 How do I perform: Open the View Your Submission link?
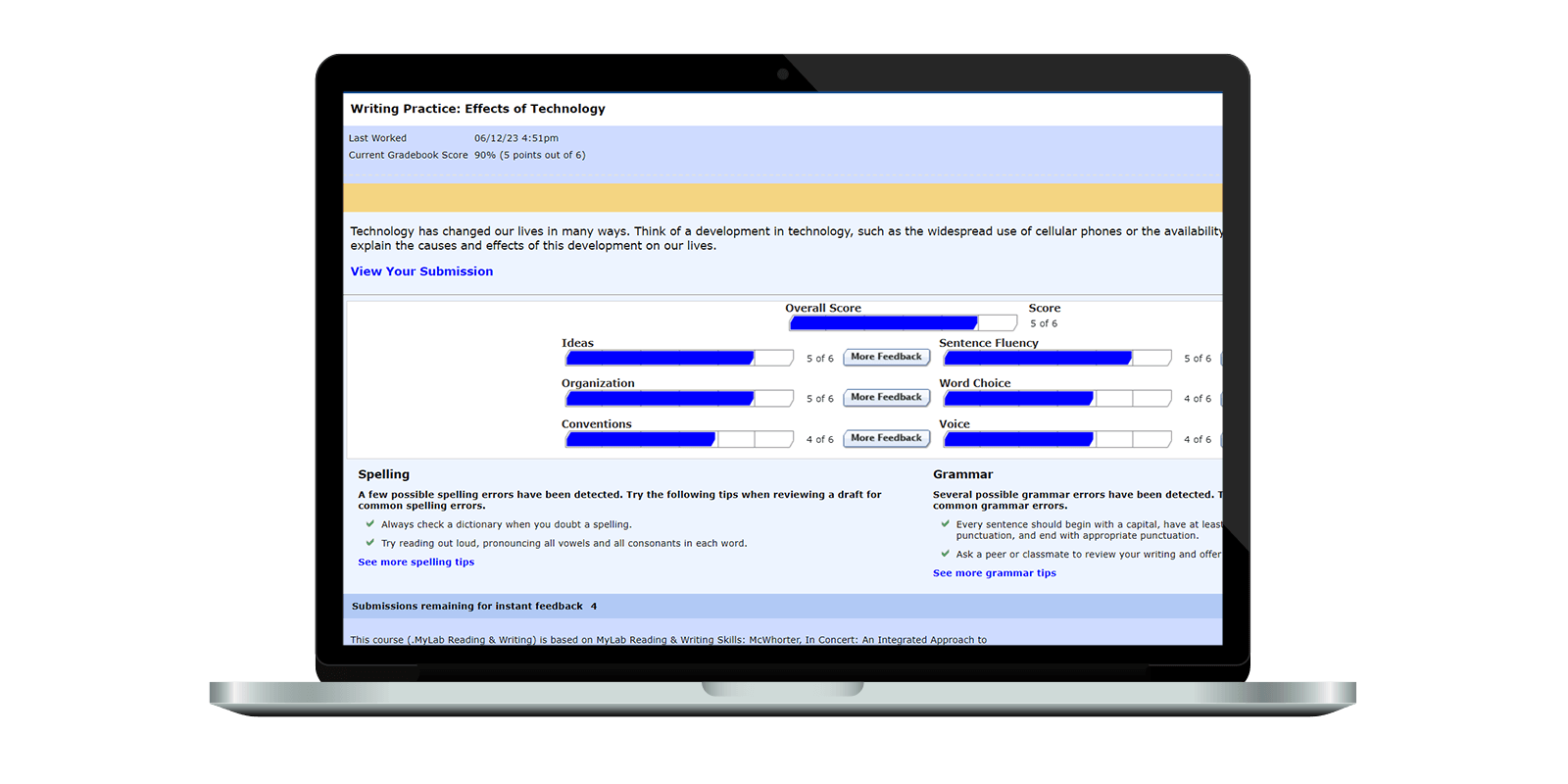pyautogui.click(x=421, y=271)
